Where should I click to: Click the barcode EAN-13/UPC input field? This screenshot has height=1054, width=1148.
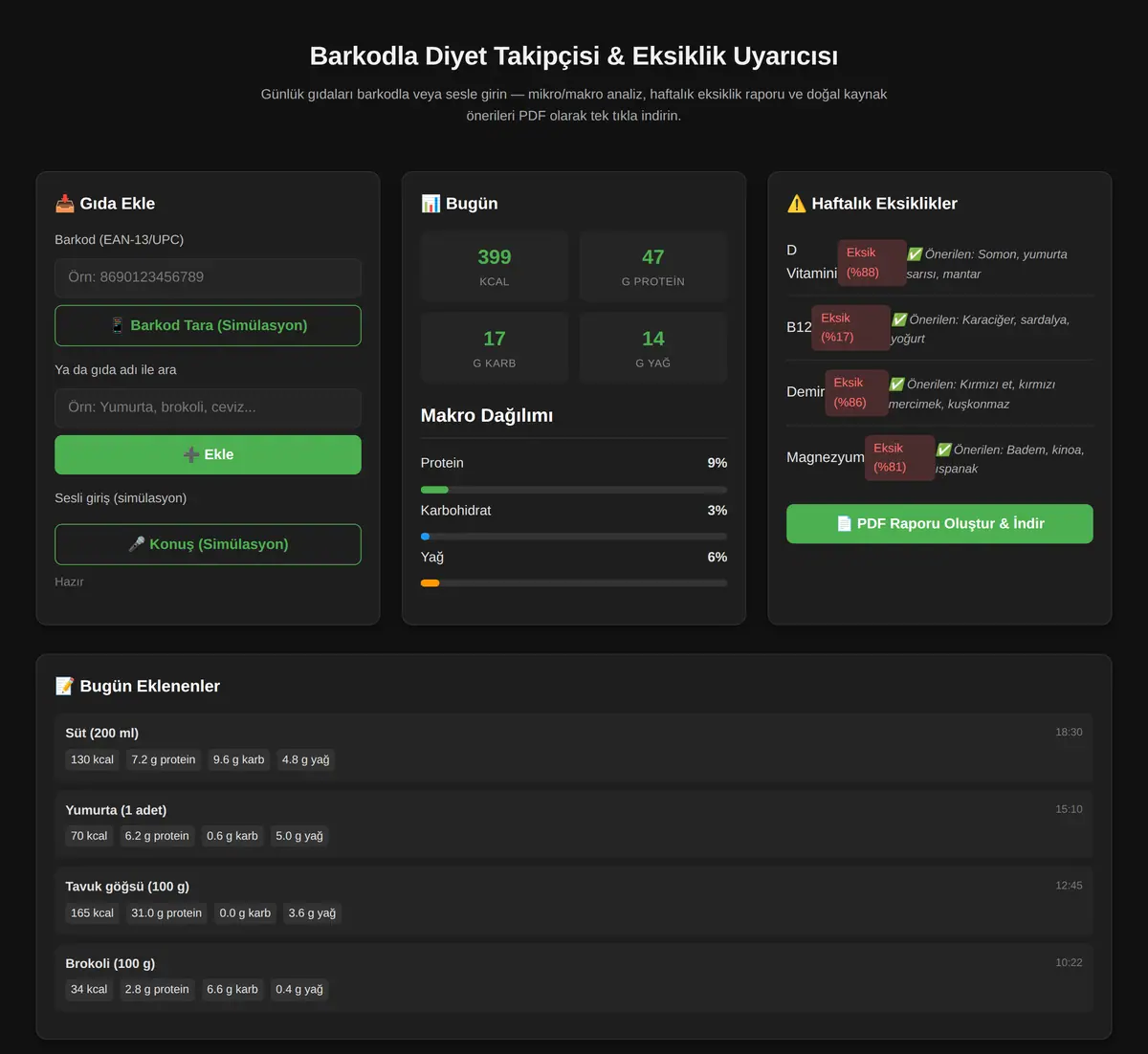point(208,277)
